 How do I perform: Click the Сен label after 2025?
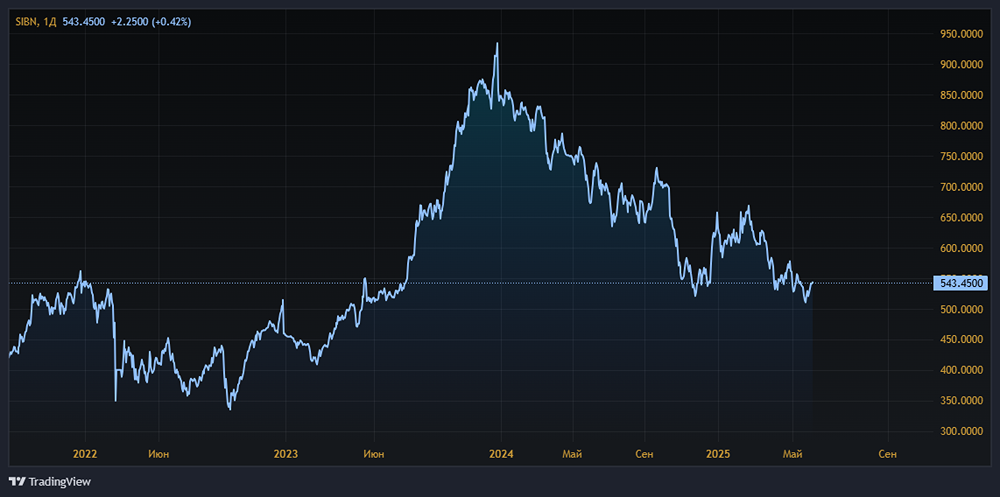click(887, 454)
